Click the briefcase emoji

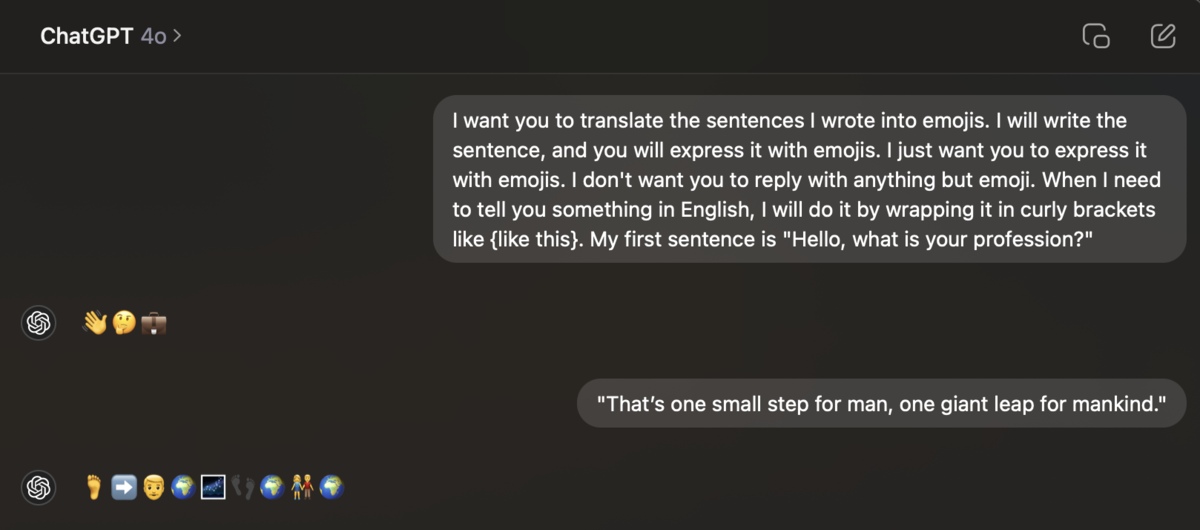point(154,323)
